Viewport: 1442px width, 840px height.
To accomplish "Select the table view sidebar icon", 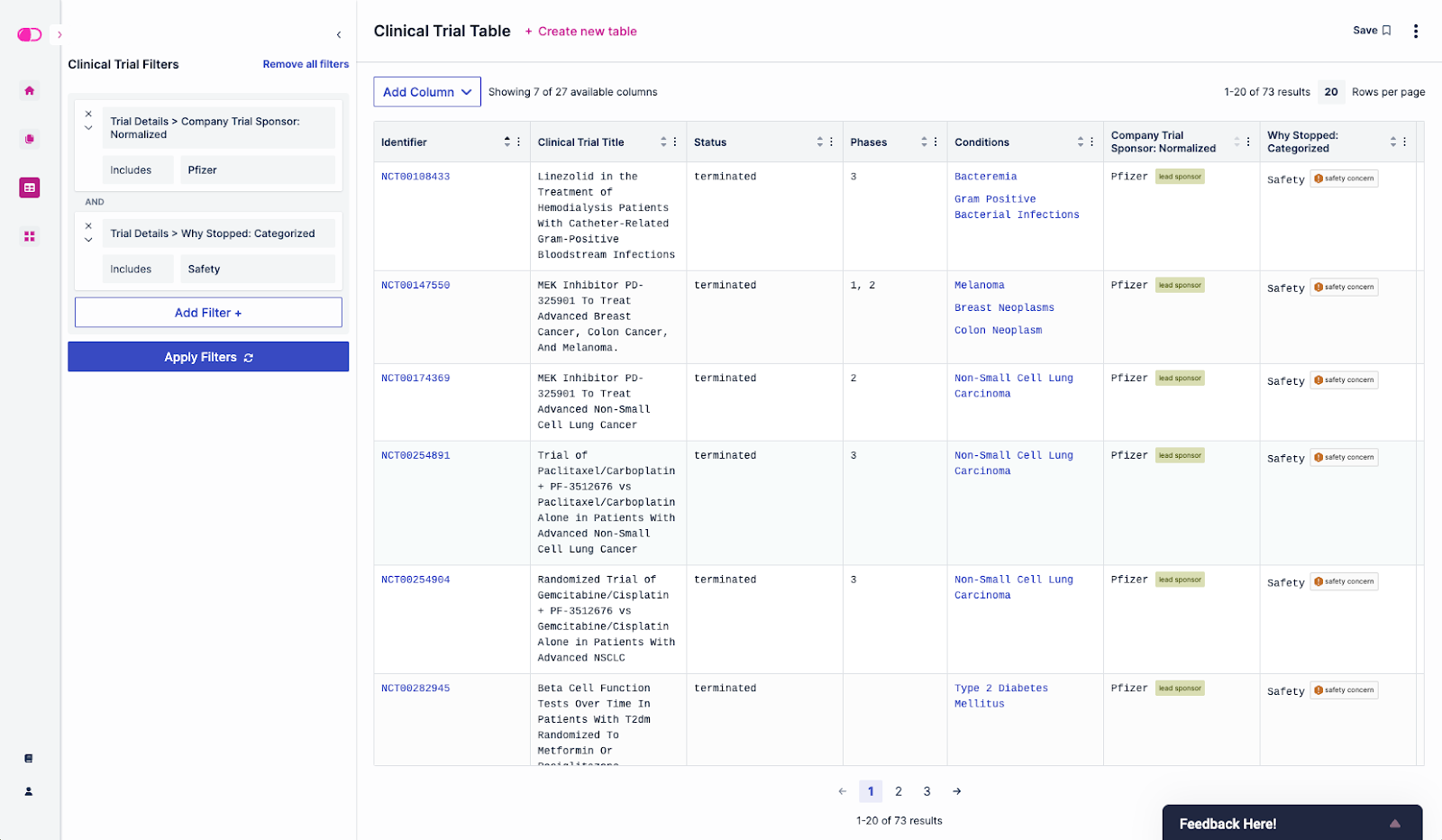I will pos(30,187).
